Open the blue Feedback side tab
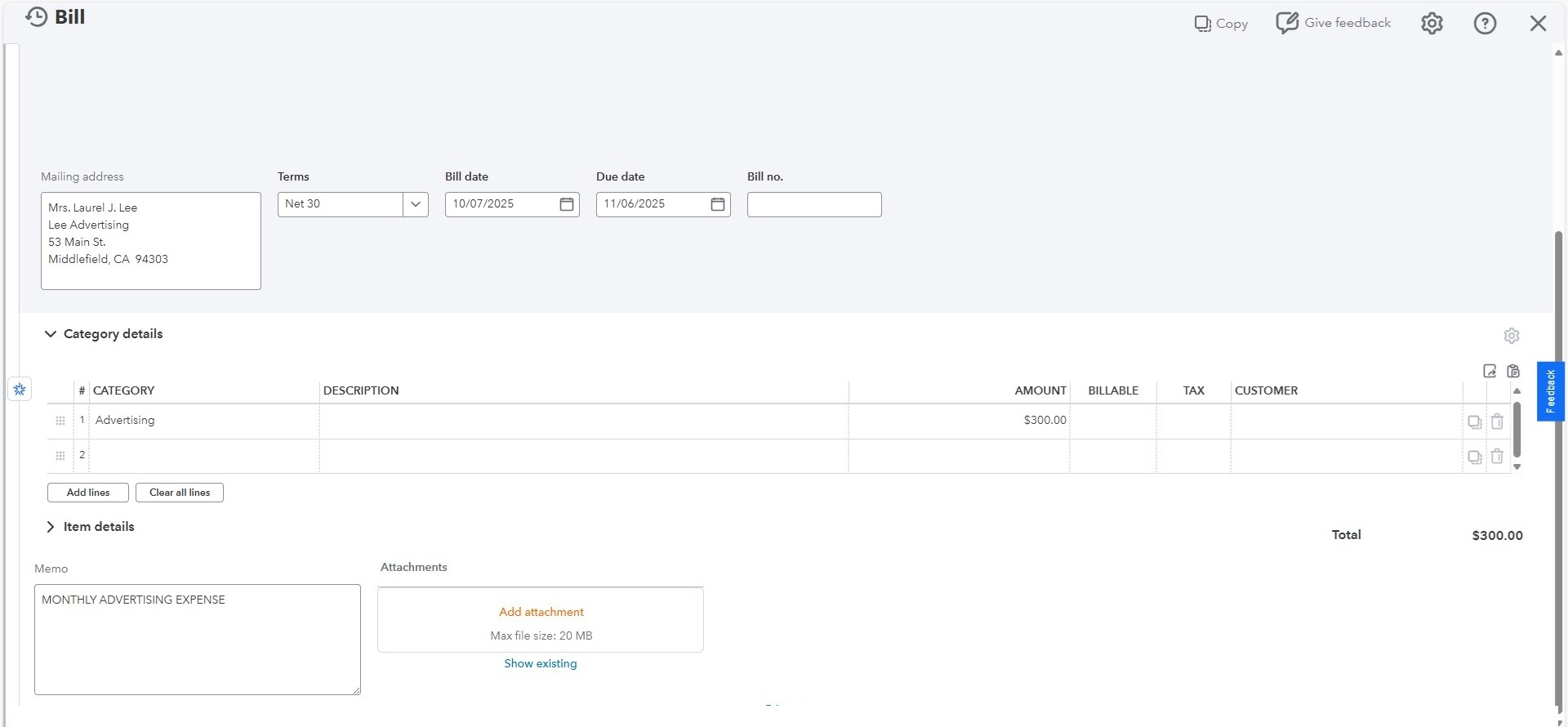The height and width of the screenshot is (727, 1568). click(x=1550, y=391)
